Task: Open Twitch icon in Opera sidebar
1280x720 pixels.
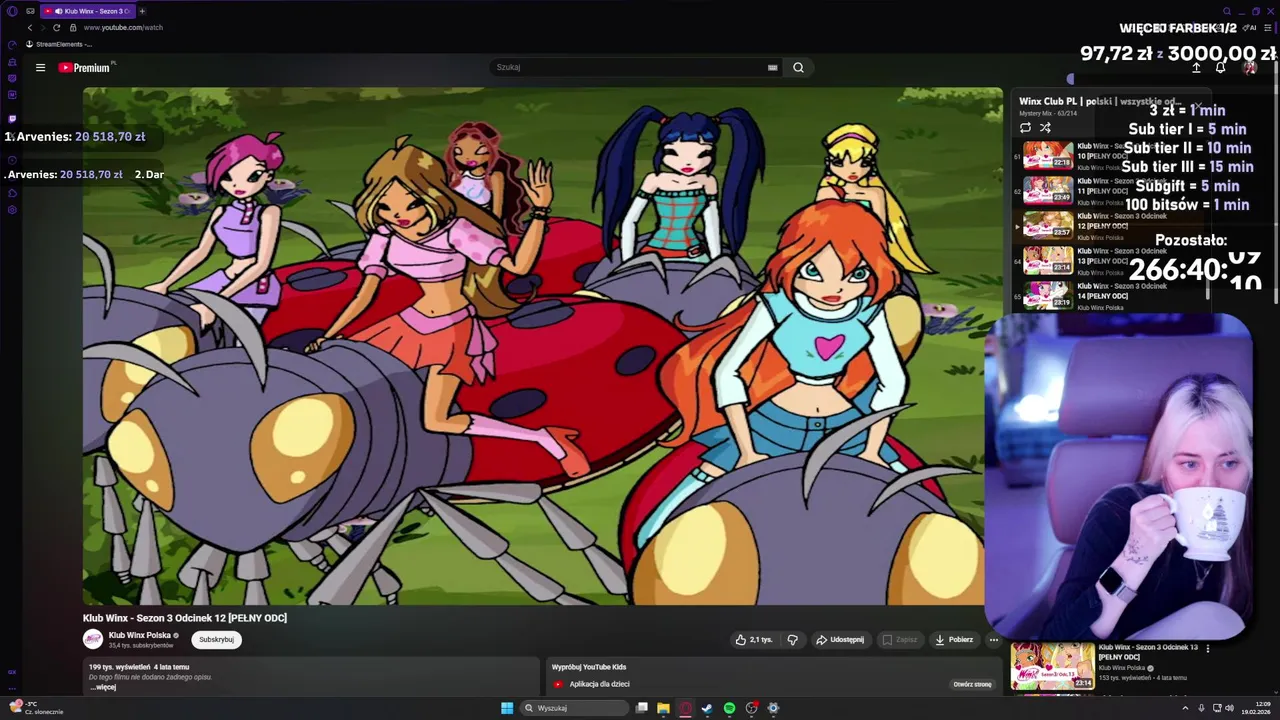Action: pos(12,118)
